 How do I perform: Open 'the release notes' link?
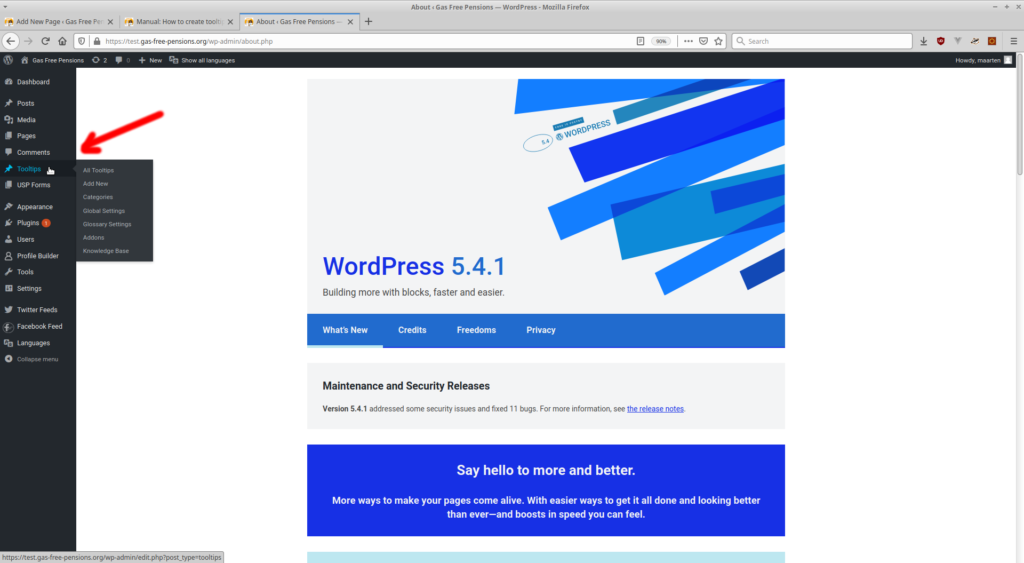click(x=655, y=409)
